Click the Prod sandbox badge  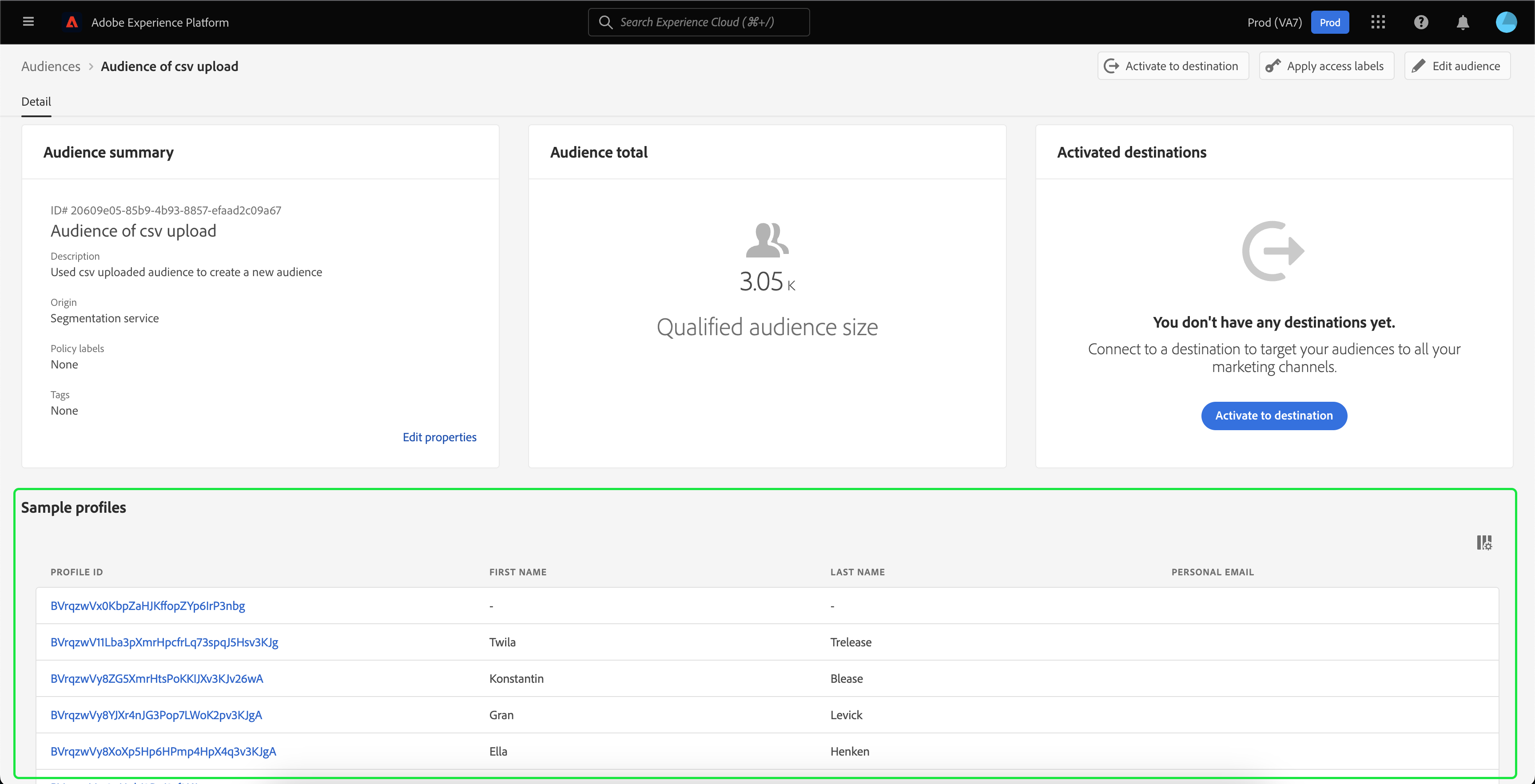pos(1329,22)
